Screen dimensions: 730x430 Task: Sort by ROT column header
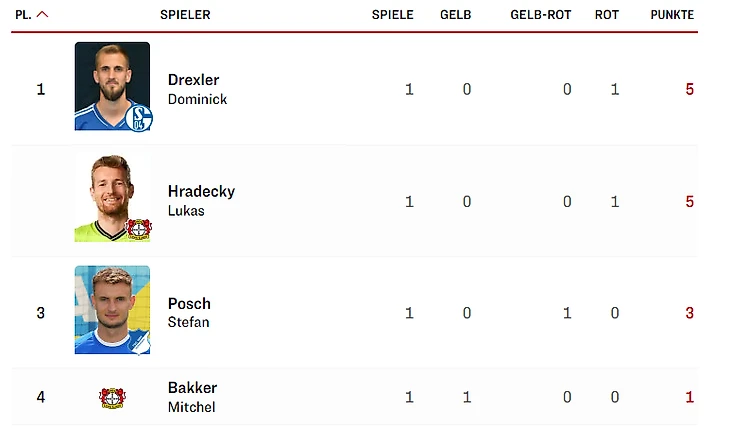(x=607, y=15)
